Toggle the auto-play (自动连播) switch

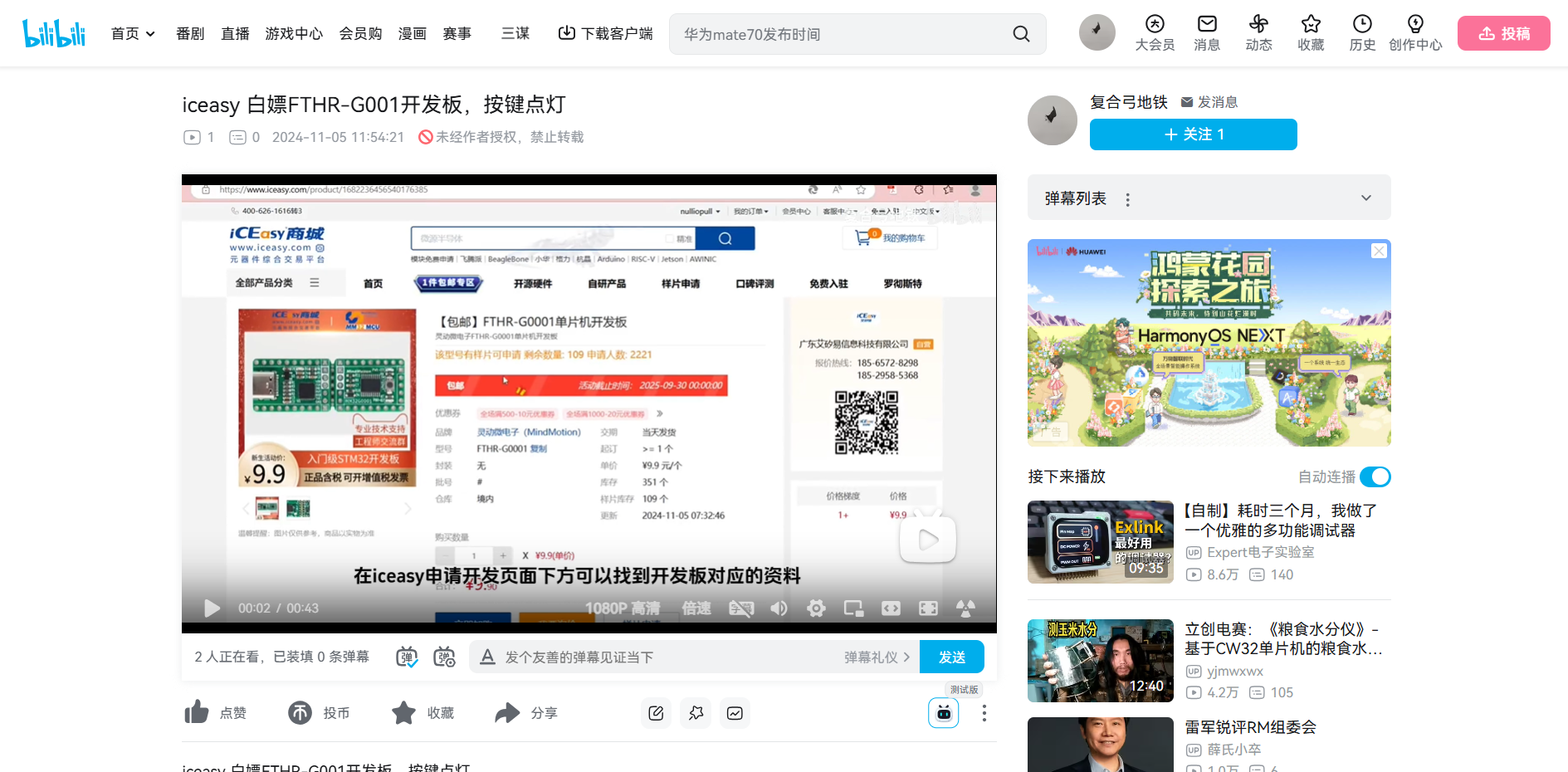pyautogui.click(x=1375, y=476)
